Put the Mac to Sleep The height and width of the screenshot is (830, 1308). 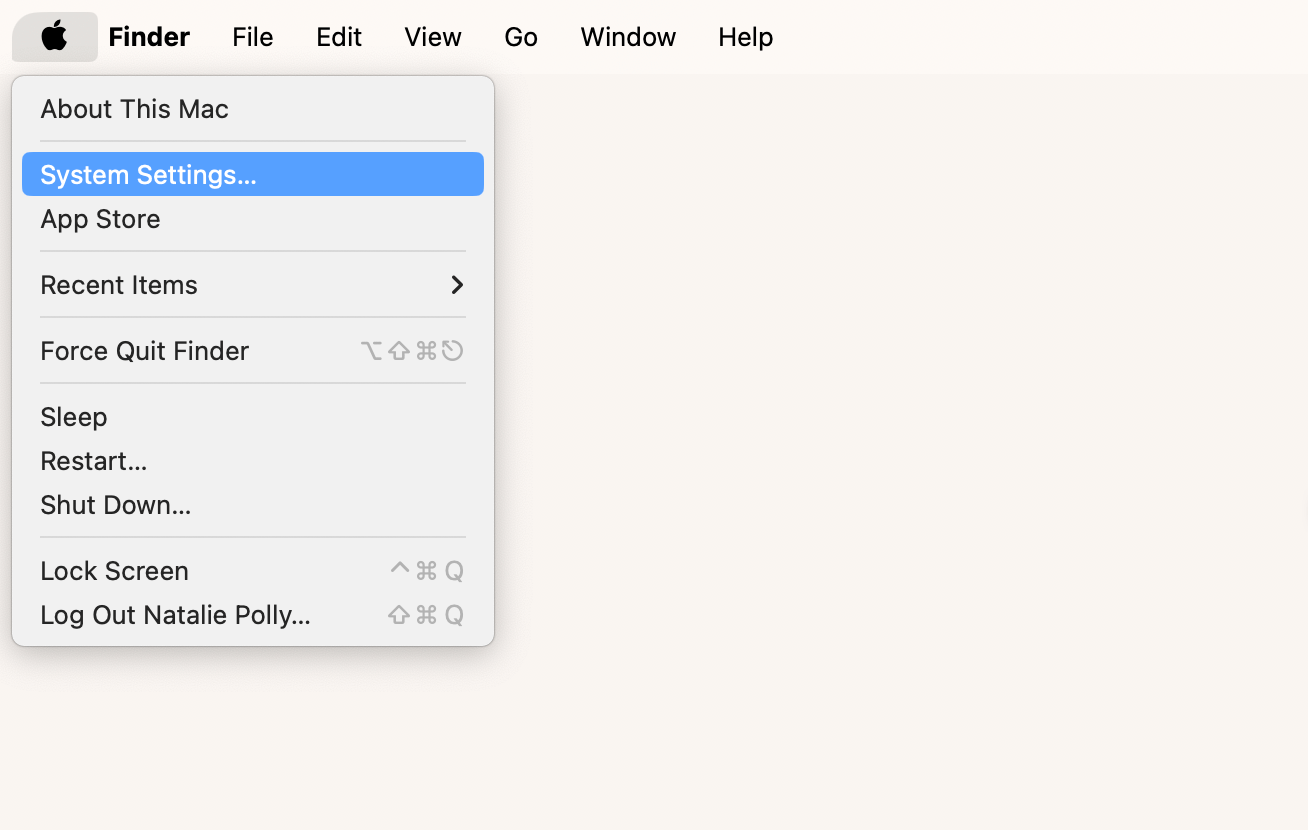pyautogui.click(x=73, y=417)
